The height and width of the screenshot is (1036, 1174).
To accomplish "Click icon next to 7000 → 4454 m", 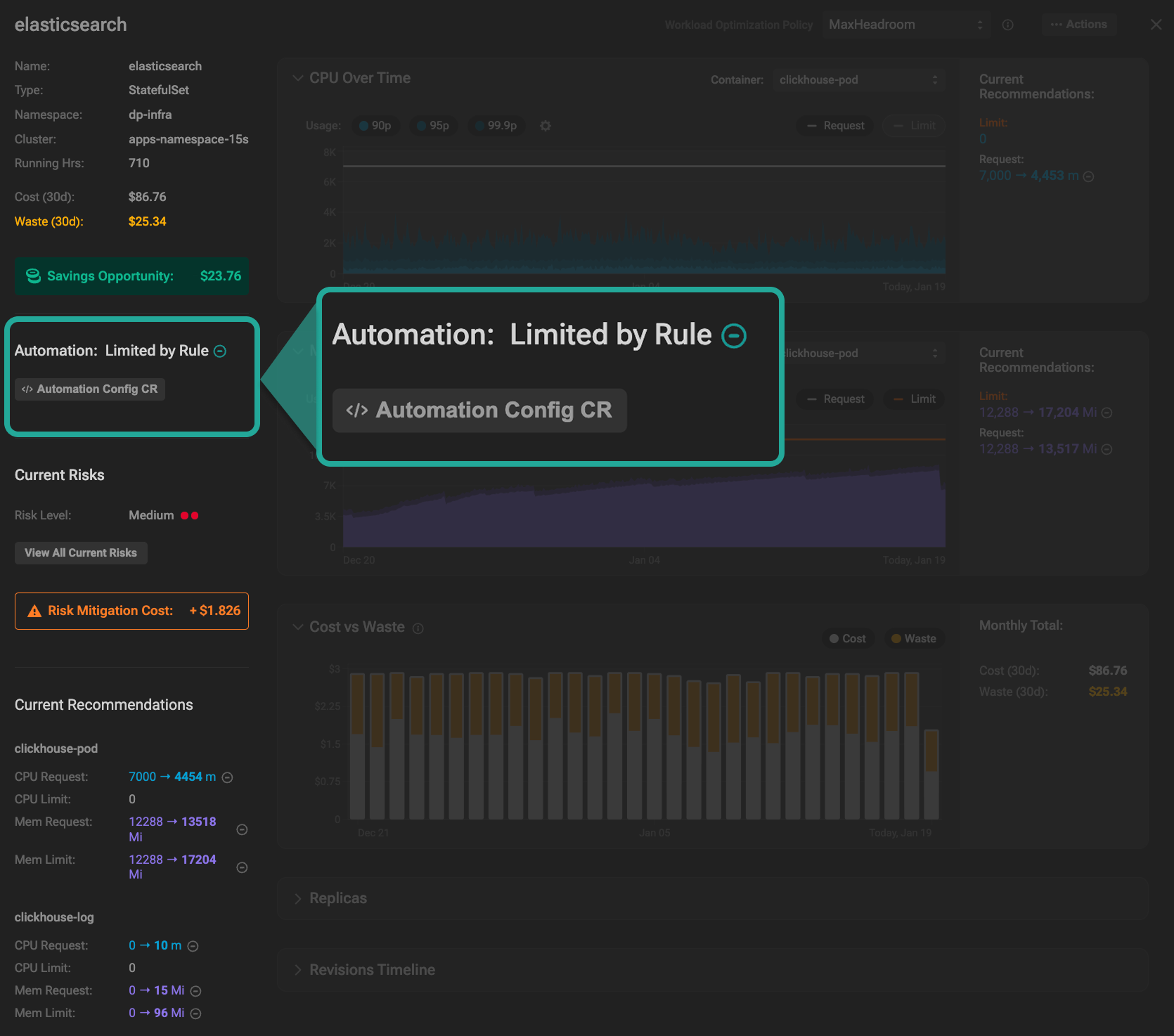I will click(228, 777).
